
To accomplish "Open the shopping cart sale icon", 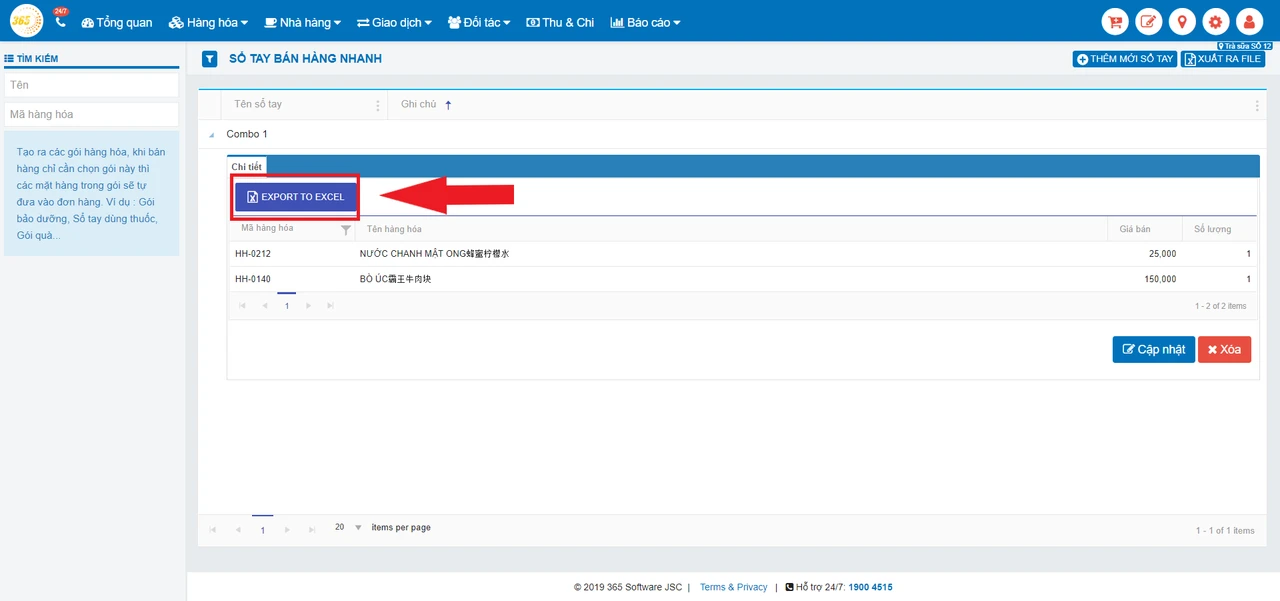I will (x=1115, y=22).
